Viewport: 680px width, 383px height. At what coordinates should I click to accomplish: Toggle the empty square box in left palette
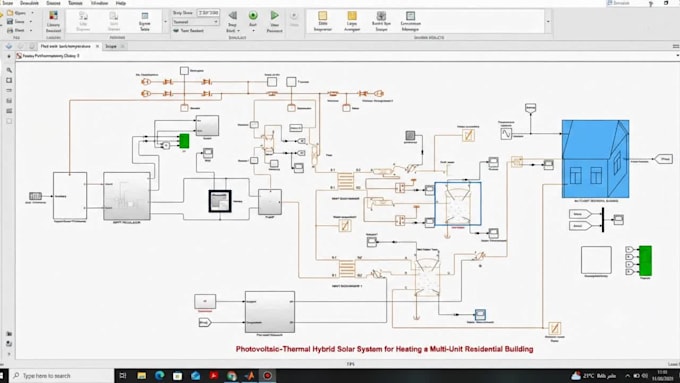[9, 121]
